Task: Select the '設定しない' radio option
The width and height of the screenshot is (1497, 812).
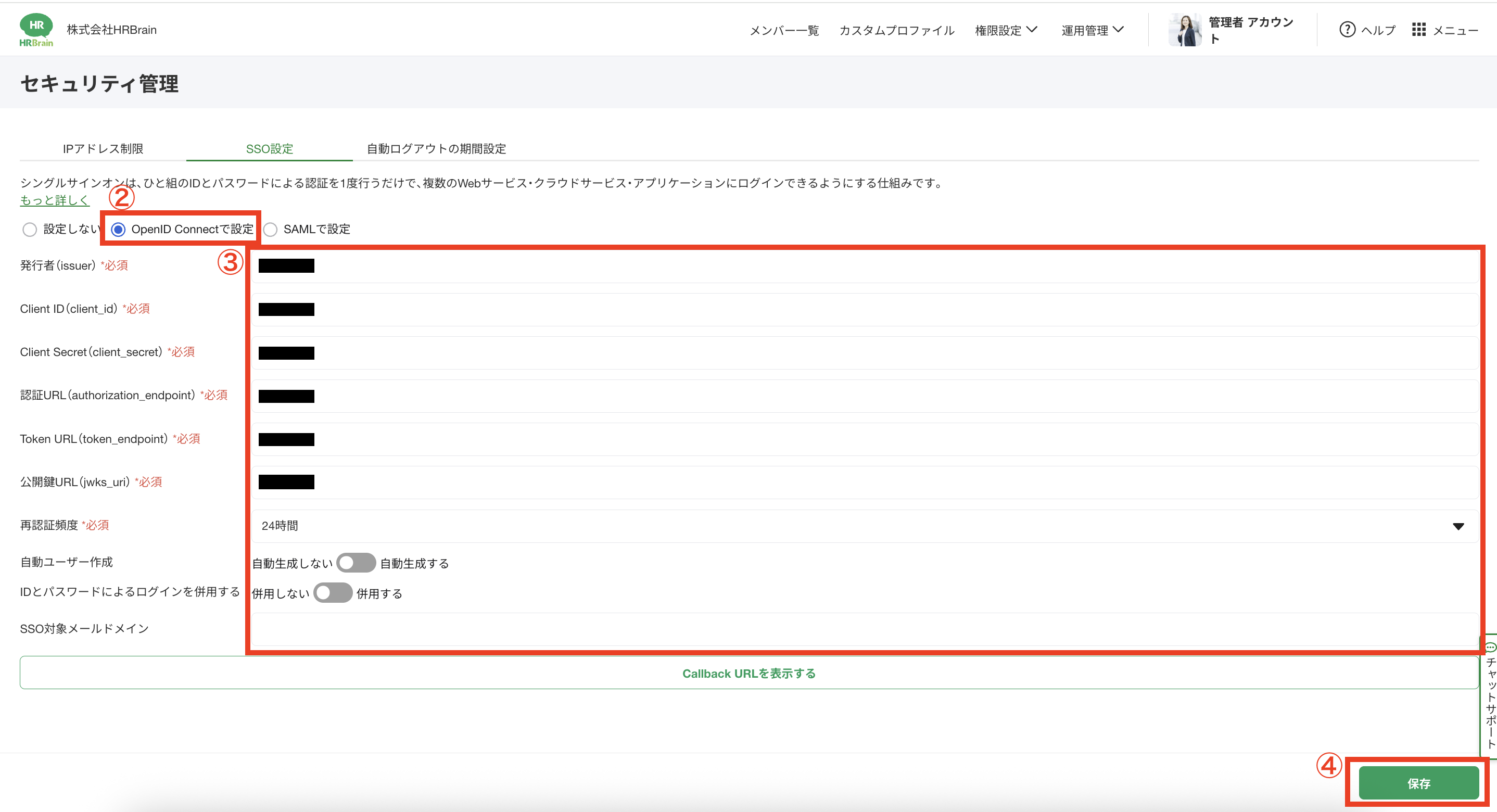Action: coord(30,230)
